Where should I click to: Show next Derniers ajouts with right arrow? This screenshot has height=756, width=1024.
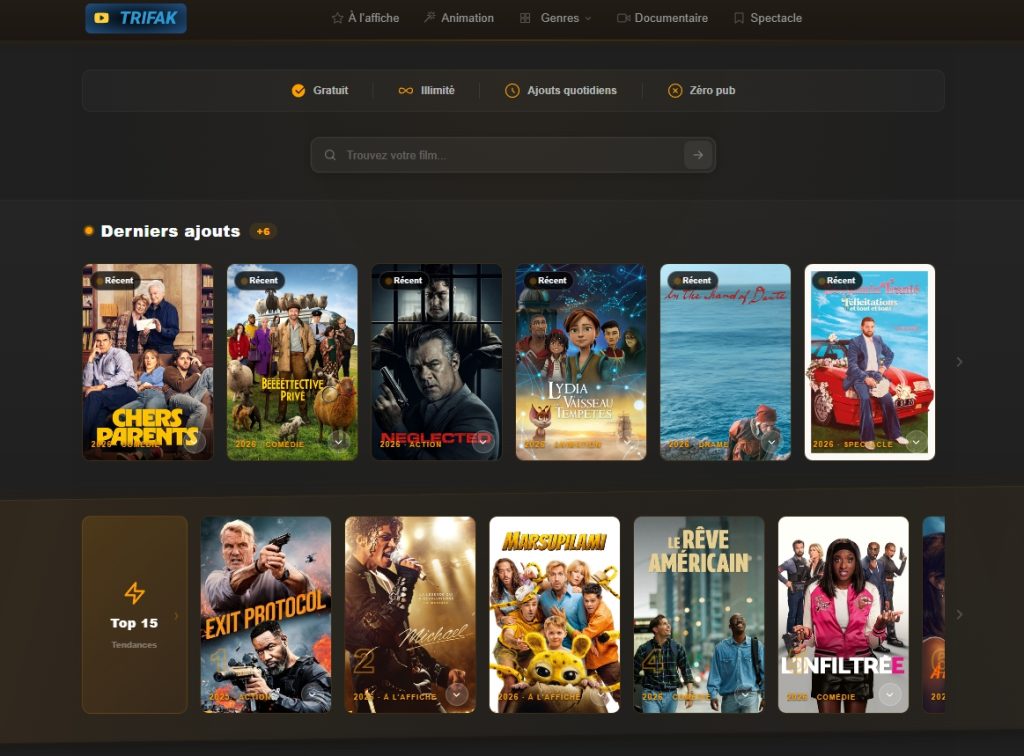pyautogui.click(x=959, y=362)
